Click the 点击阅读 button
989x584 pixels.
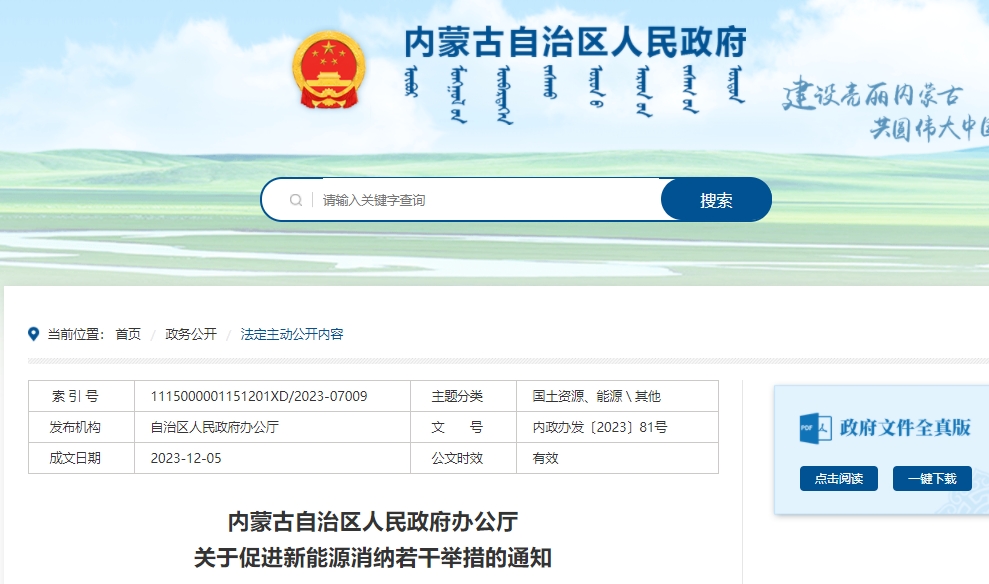[838, 479]
